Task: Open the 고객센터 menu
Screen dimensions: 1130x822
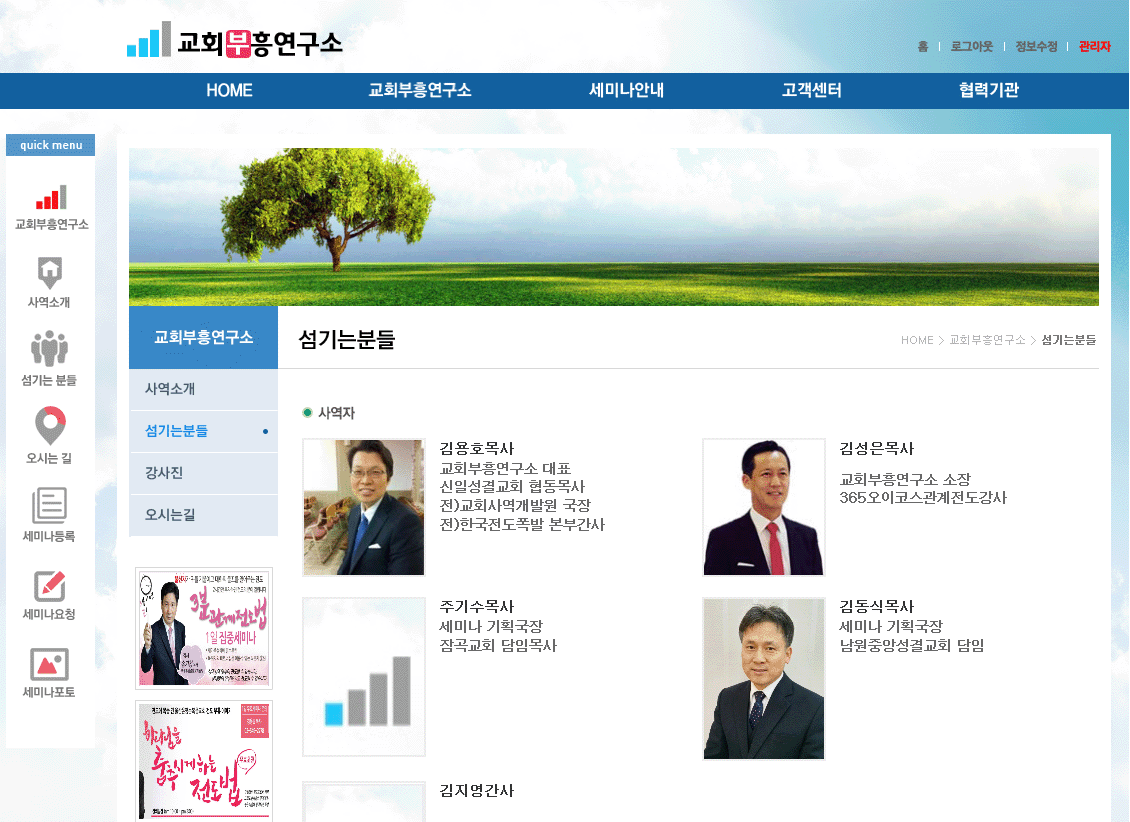Action: tap(811, 90)
